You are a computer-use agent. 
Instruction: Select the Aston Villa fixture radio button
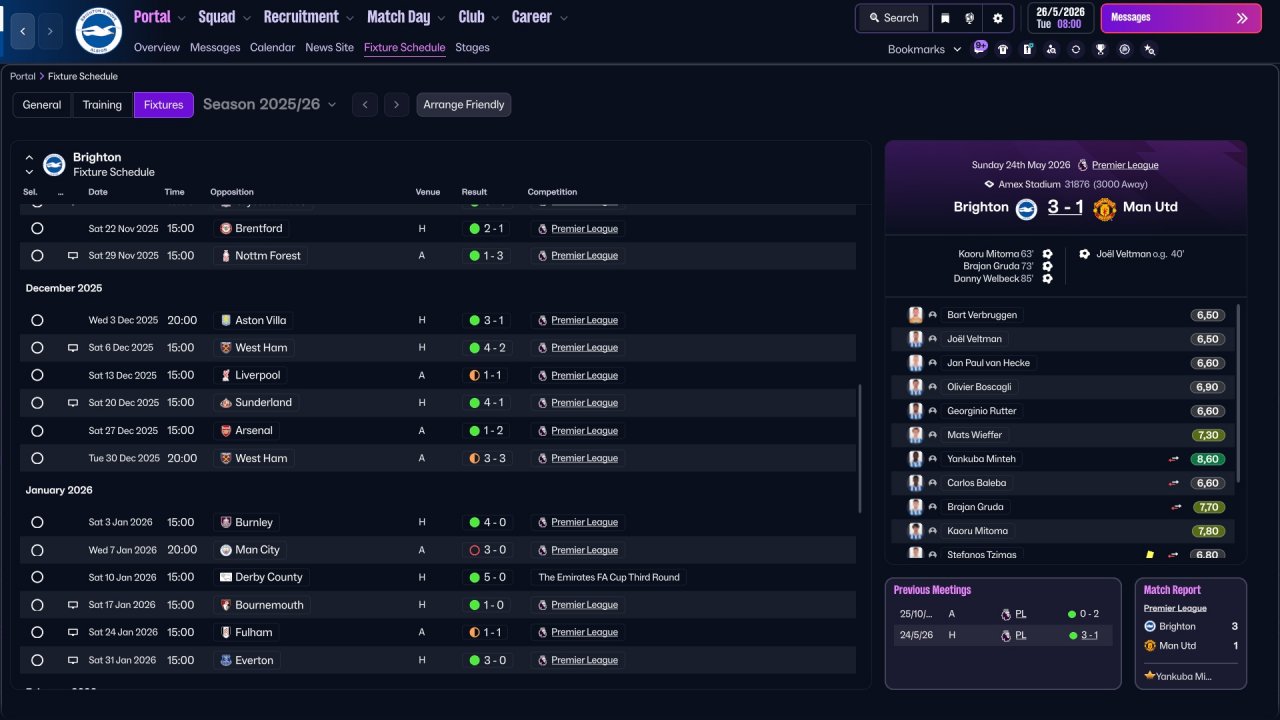coord(37,320)
